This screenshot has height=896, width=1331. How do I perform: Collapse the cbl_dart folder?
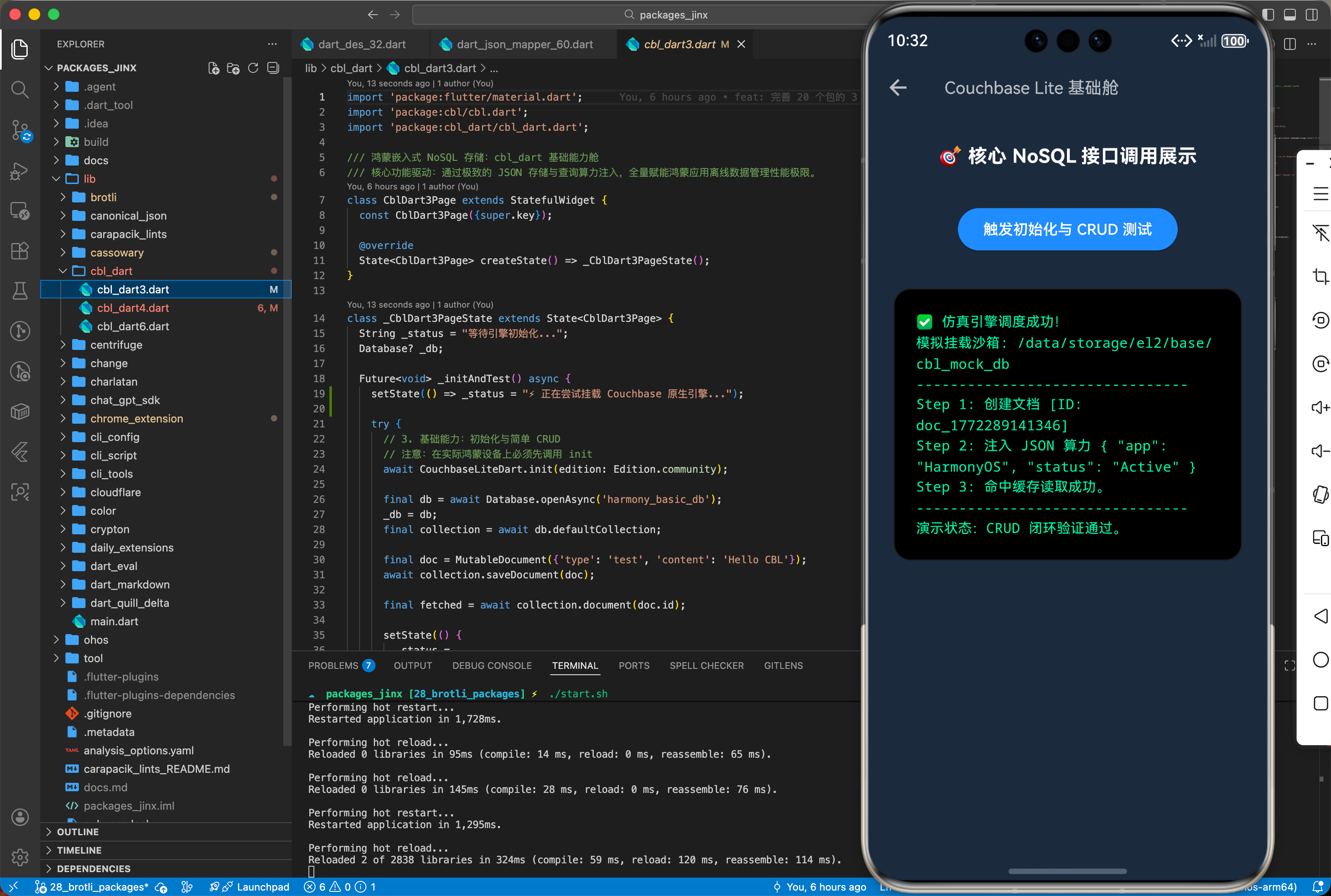coord(111,271)
